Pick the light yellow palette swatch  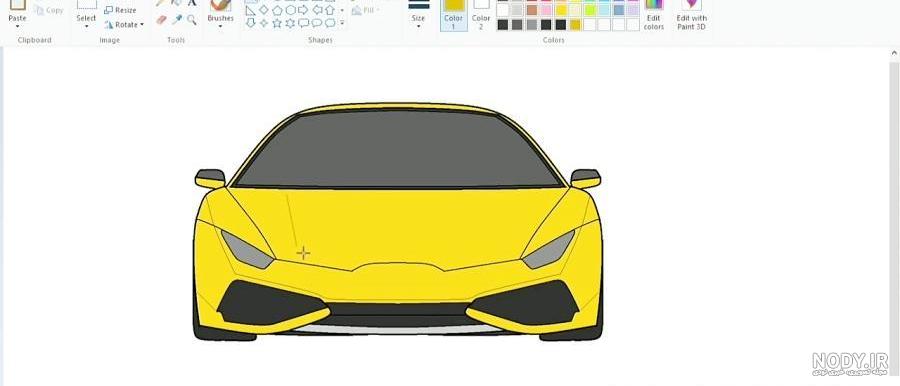[575, 10]
